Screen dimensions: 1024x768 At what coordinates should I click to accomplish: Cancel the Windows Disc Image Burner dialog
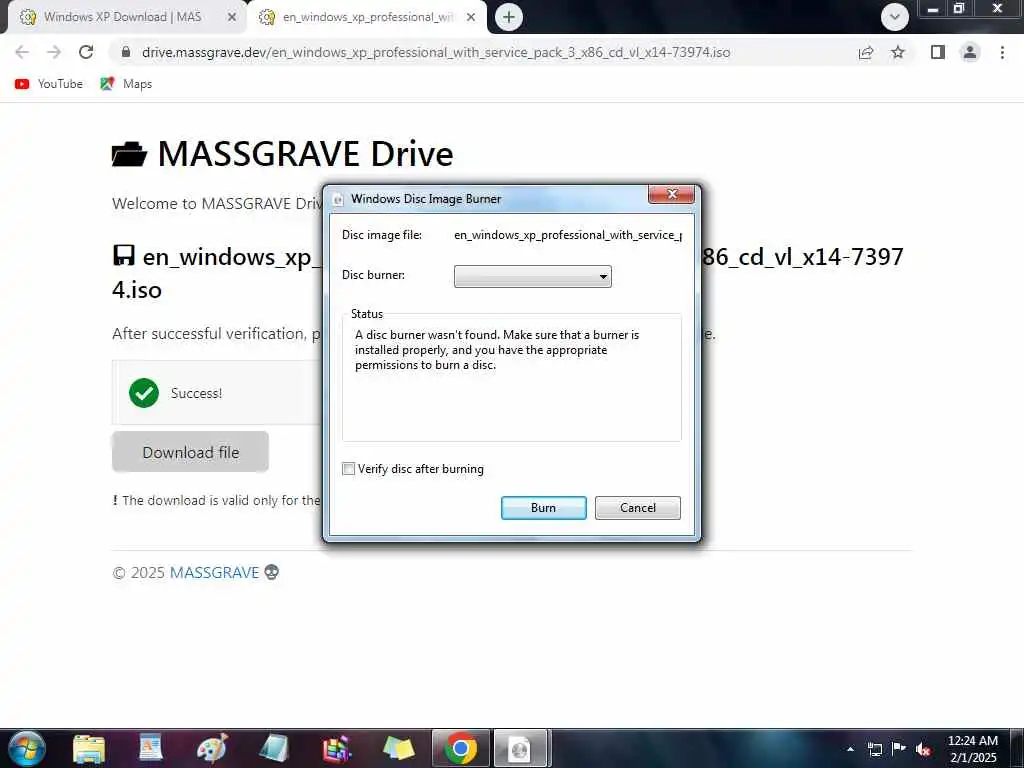click(x=637, y=508)
